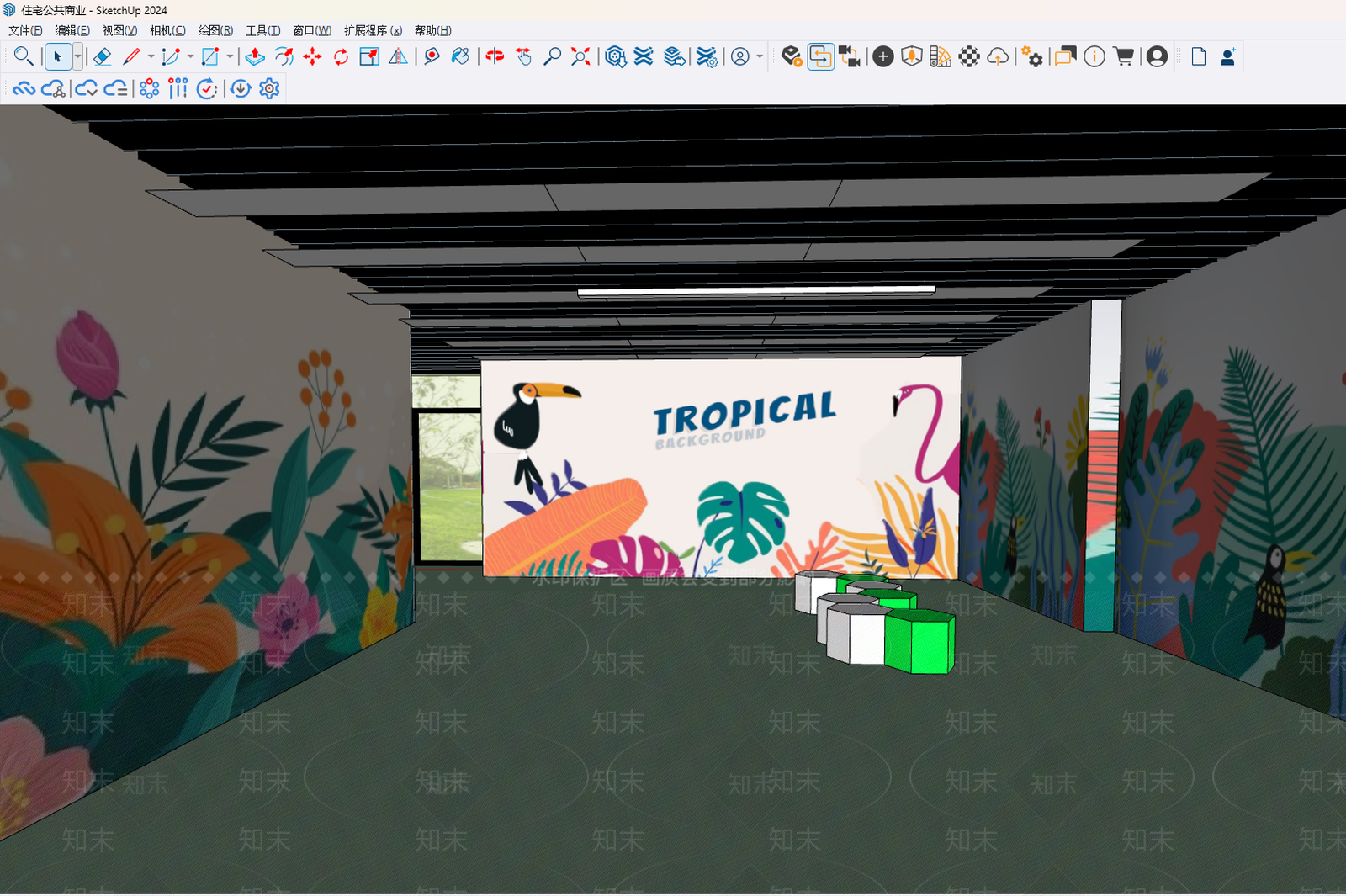Click the black plus add icon
The height and width of the screenshot is (896, 1346).
[882, 56]
